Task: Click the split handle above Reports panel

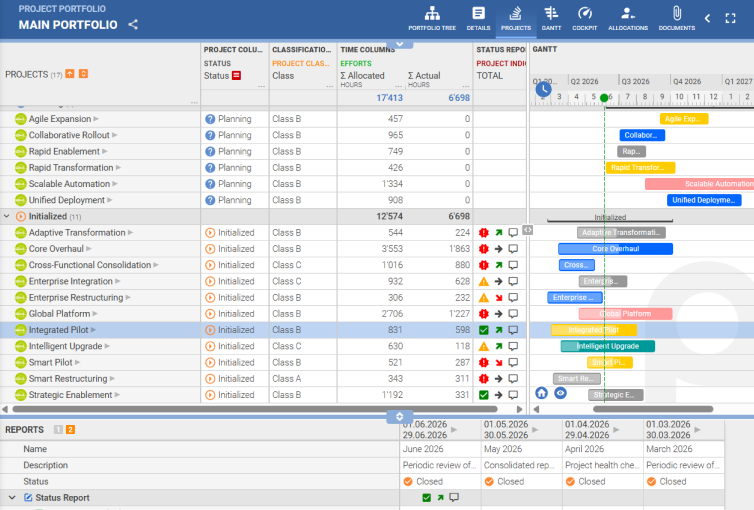Action: point(399,416)
